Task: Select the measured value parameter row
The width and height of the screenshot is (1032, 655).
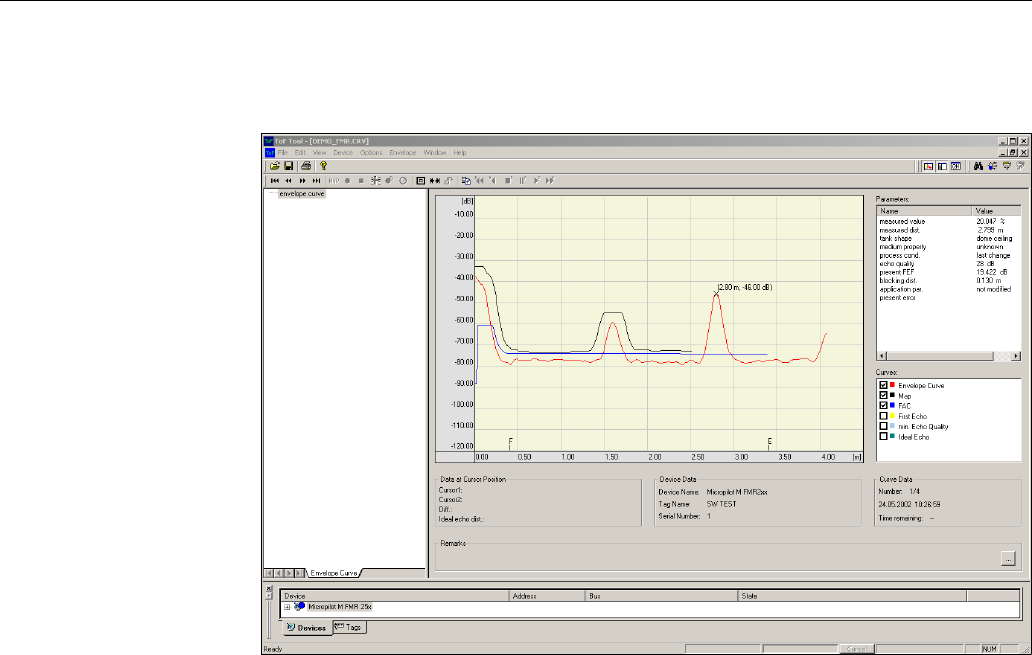Action: pos(948,222)
